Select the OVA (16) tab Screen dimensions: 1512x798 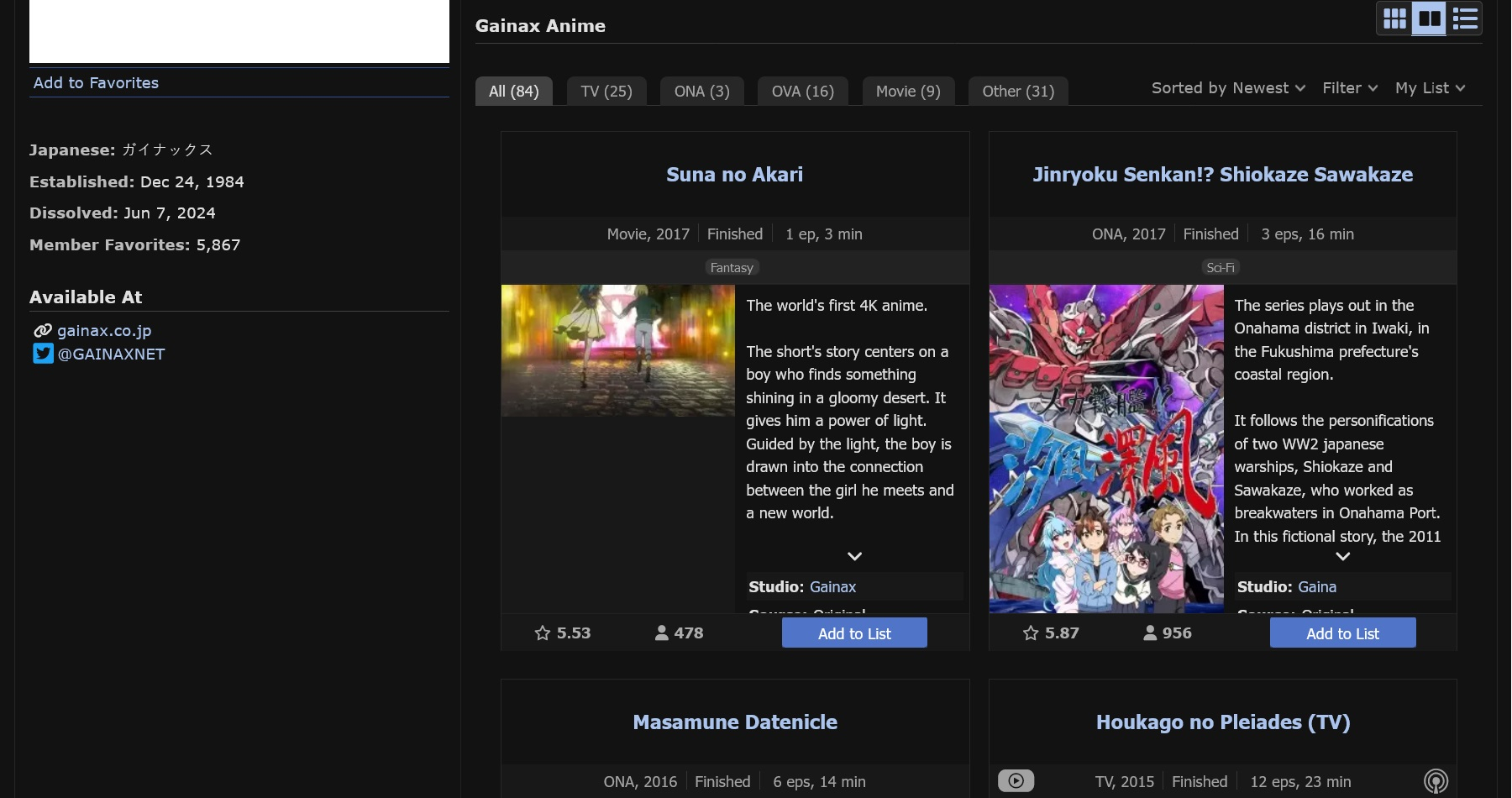803,91
